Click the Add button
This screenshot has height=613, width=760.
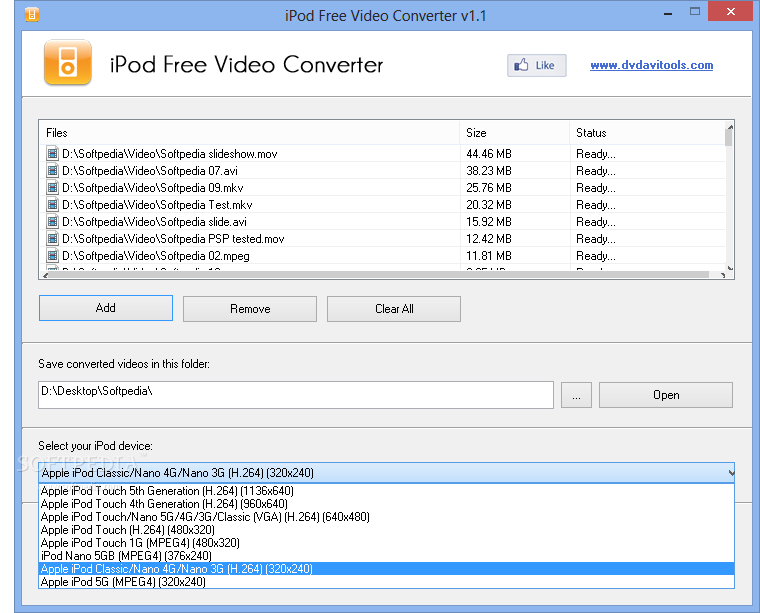pyautogui.click(x=106, y=308)
